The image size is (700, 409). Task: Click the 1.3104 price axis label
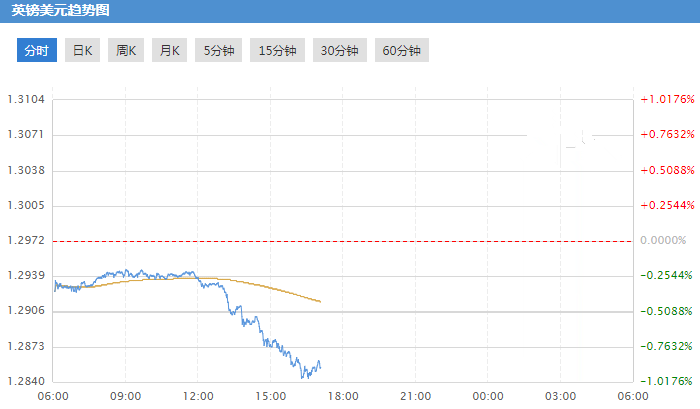point(26,99)
